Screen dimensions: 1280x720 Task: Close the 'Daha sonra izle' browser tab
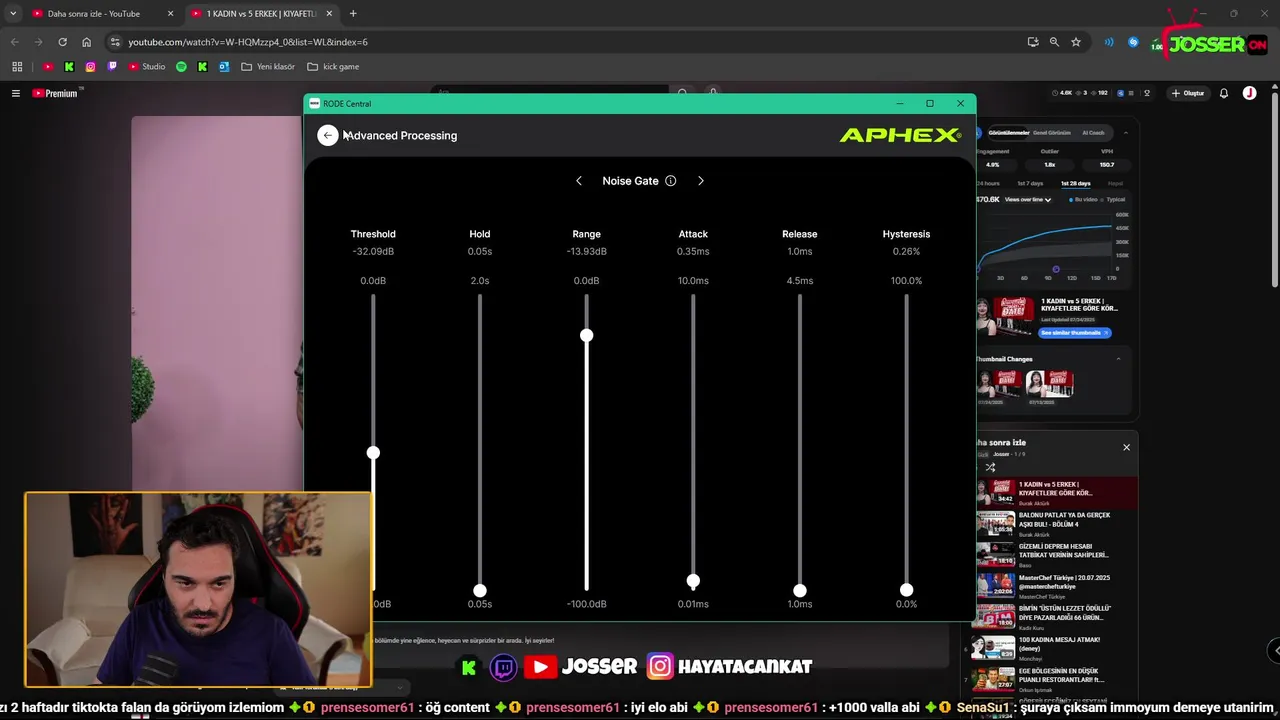pos(170,14)
